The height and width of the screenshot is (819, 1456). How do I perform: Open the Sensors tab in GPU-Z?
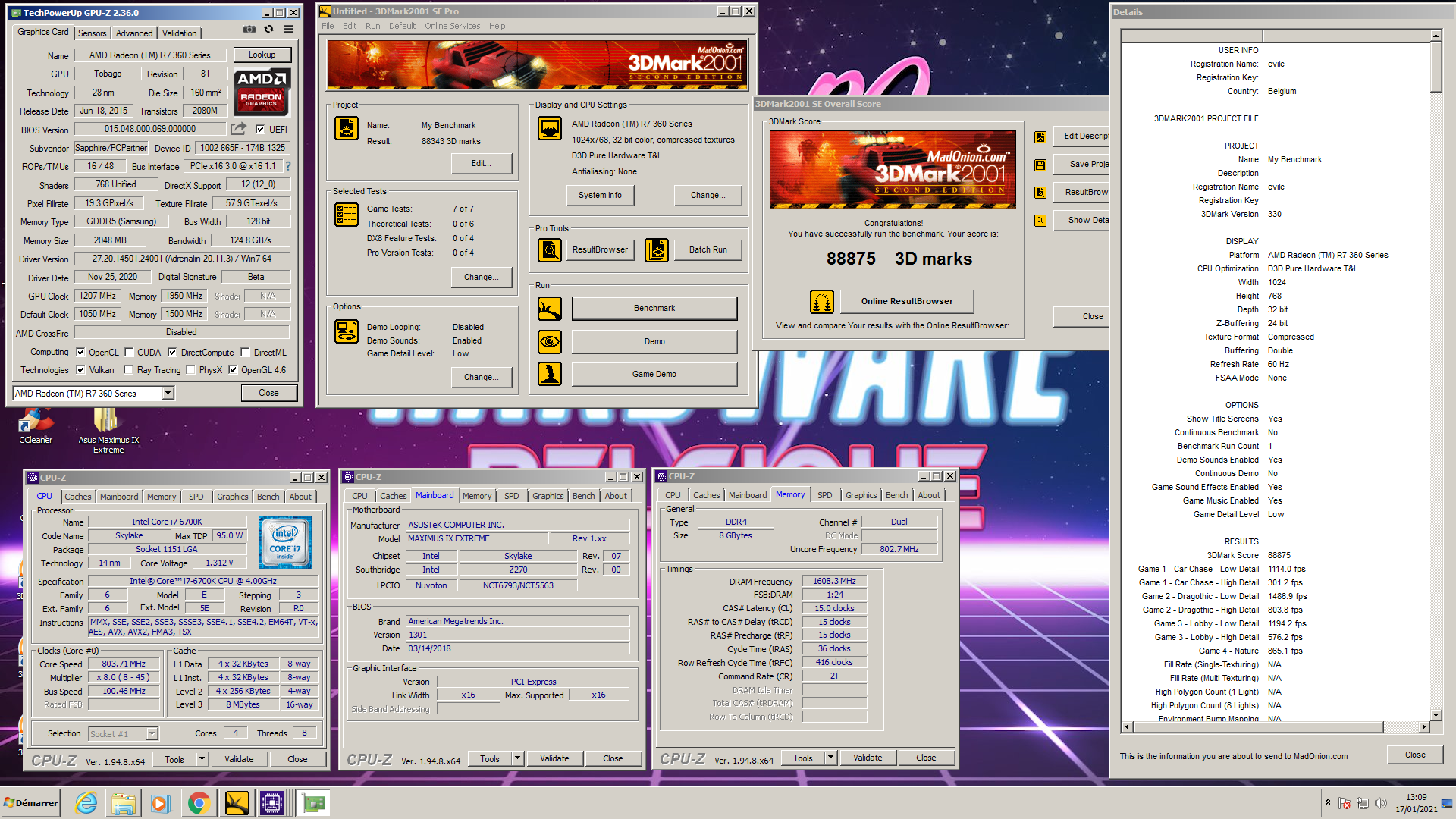click(x=92, y=33)
